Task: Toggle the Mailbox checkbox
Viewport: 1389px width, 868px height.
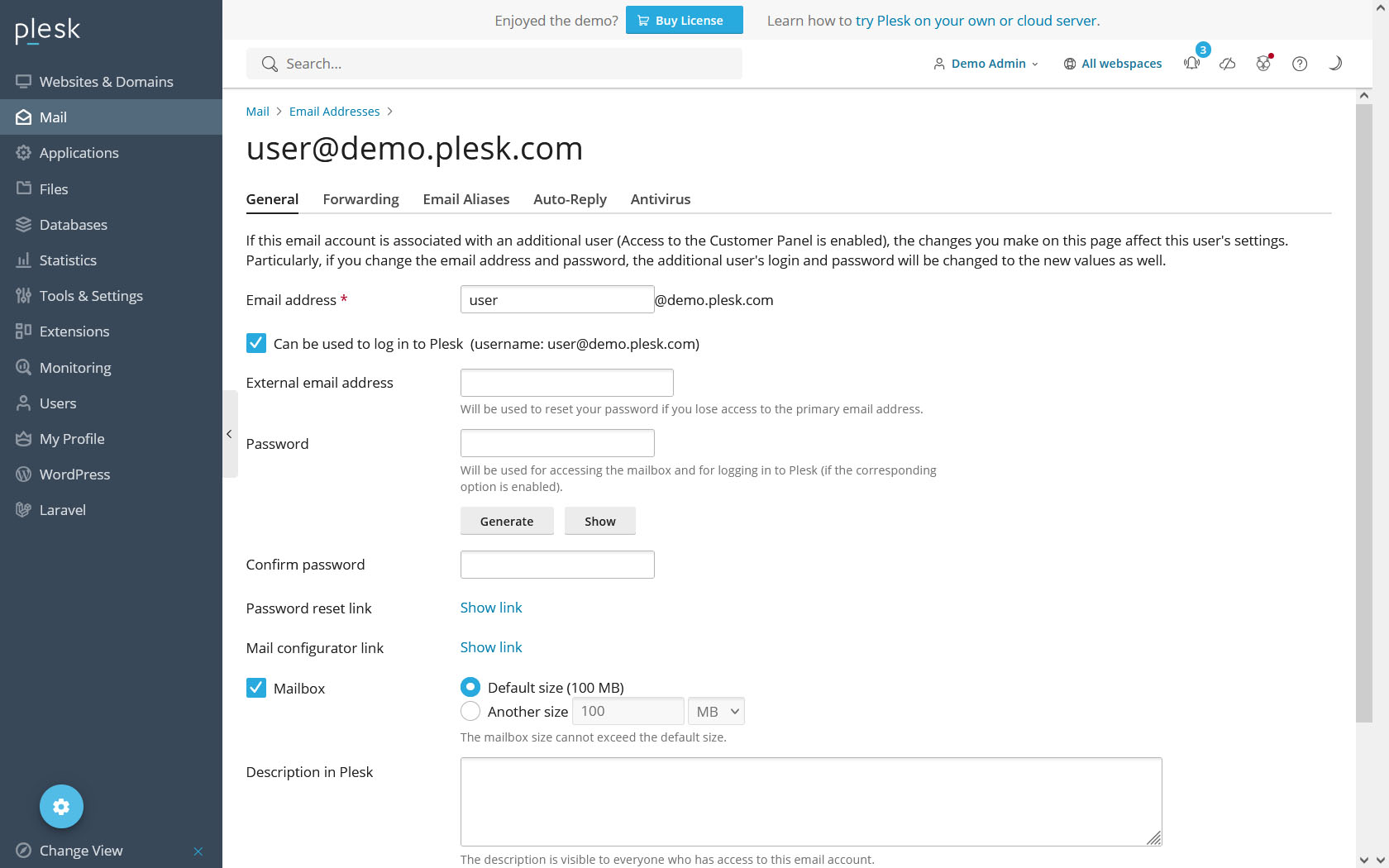Action: [256, 688]
